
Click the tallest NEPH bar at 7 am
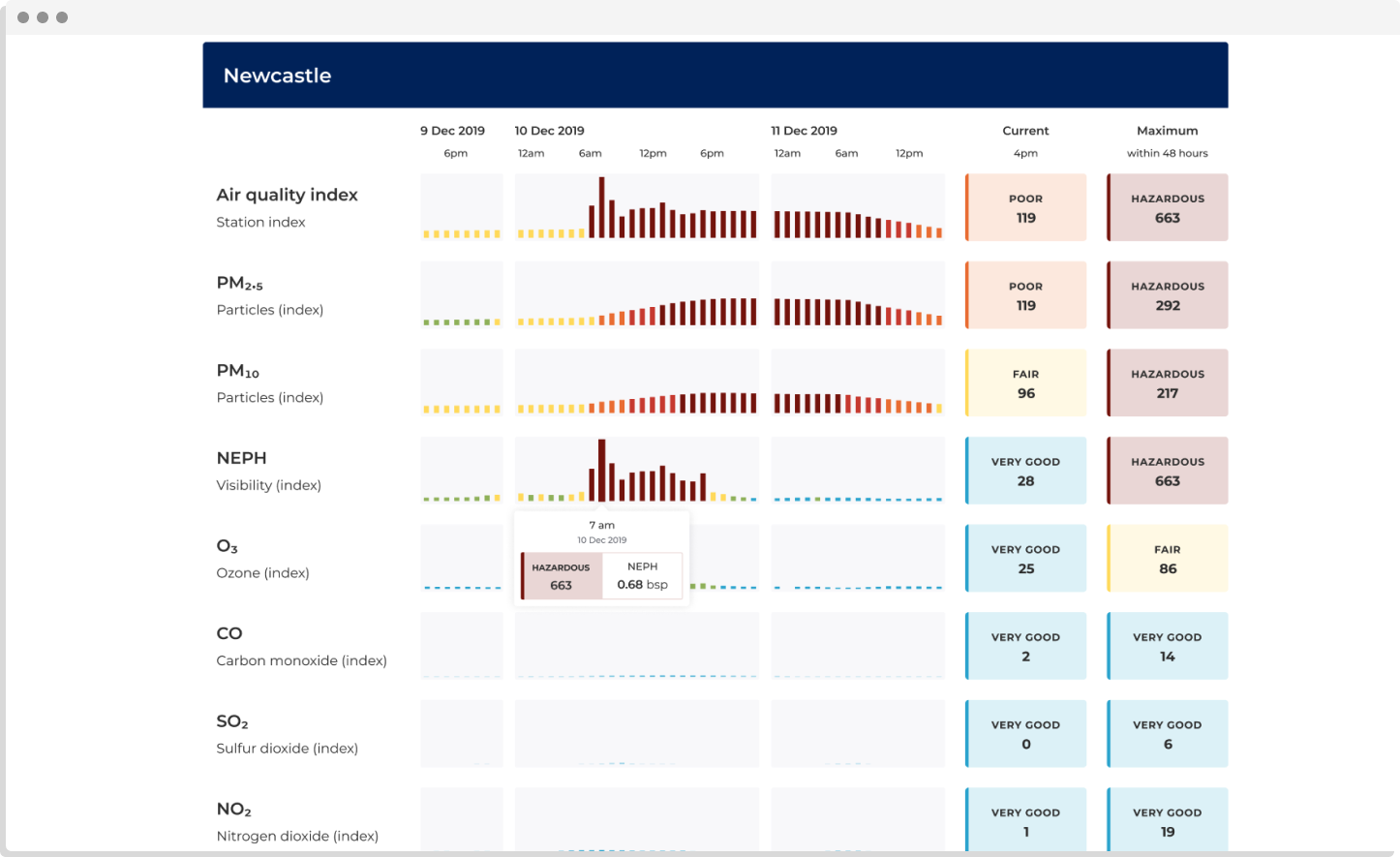[601, 471]
